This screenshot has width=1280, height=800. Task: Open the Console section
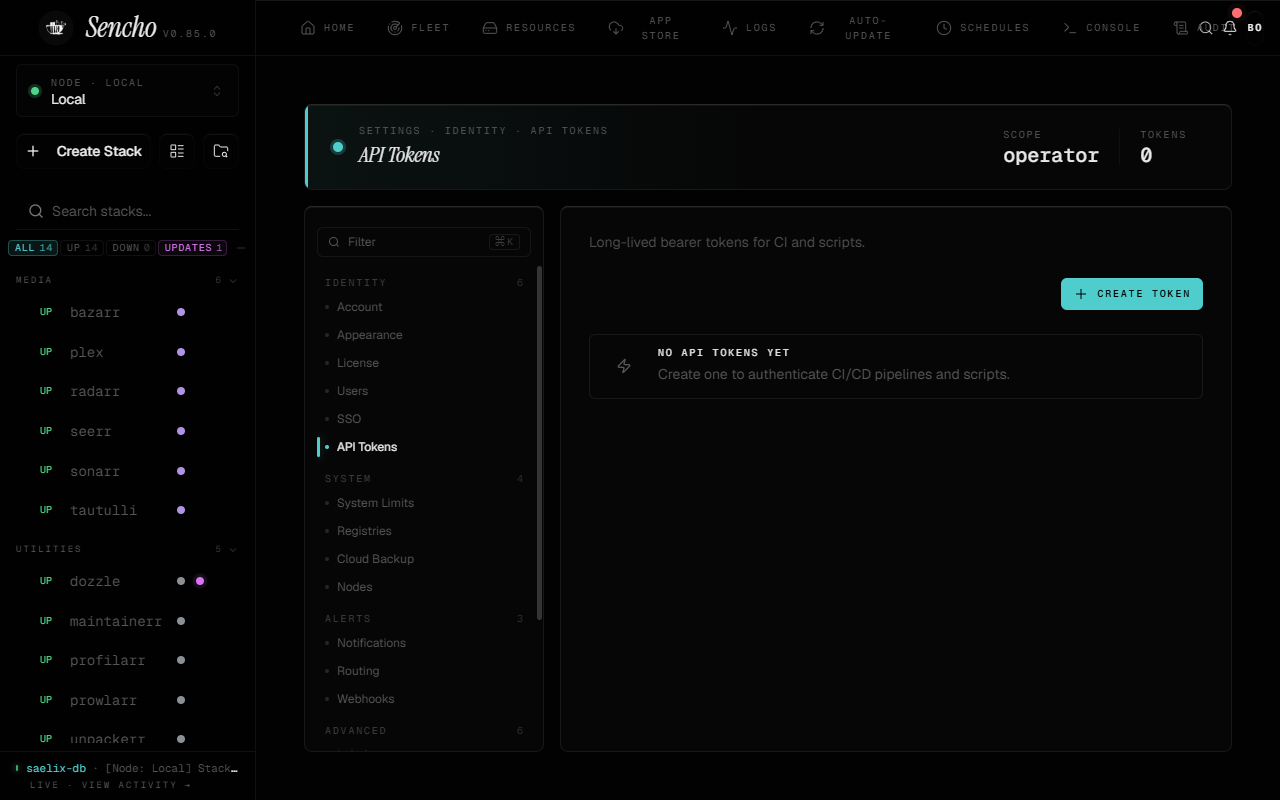tap(1101, 28)
